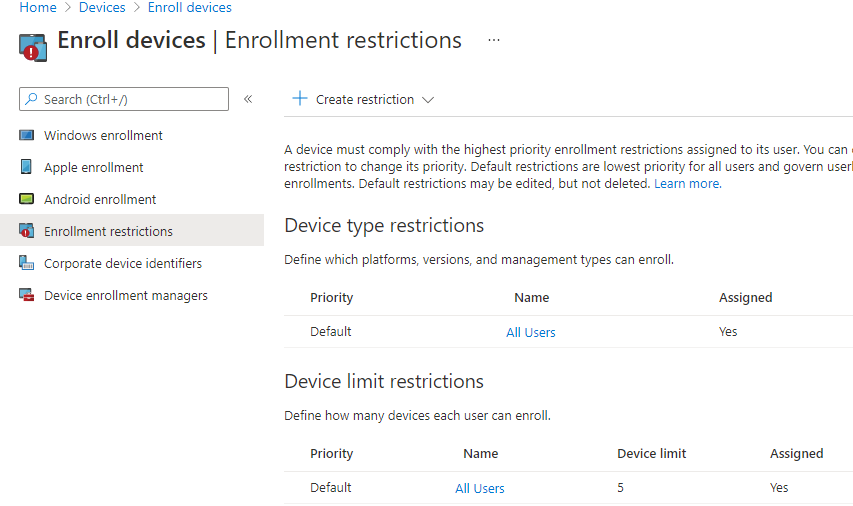The image size is (853, 506).
Task: Open the Learn more link
Action: [x=687, y=184]
